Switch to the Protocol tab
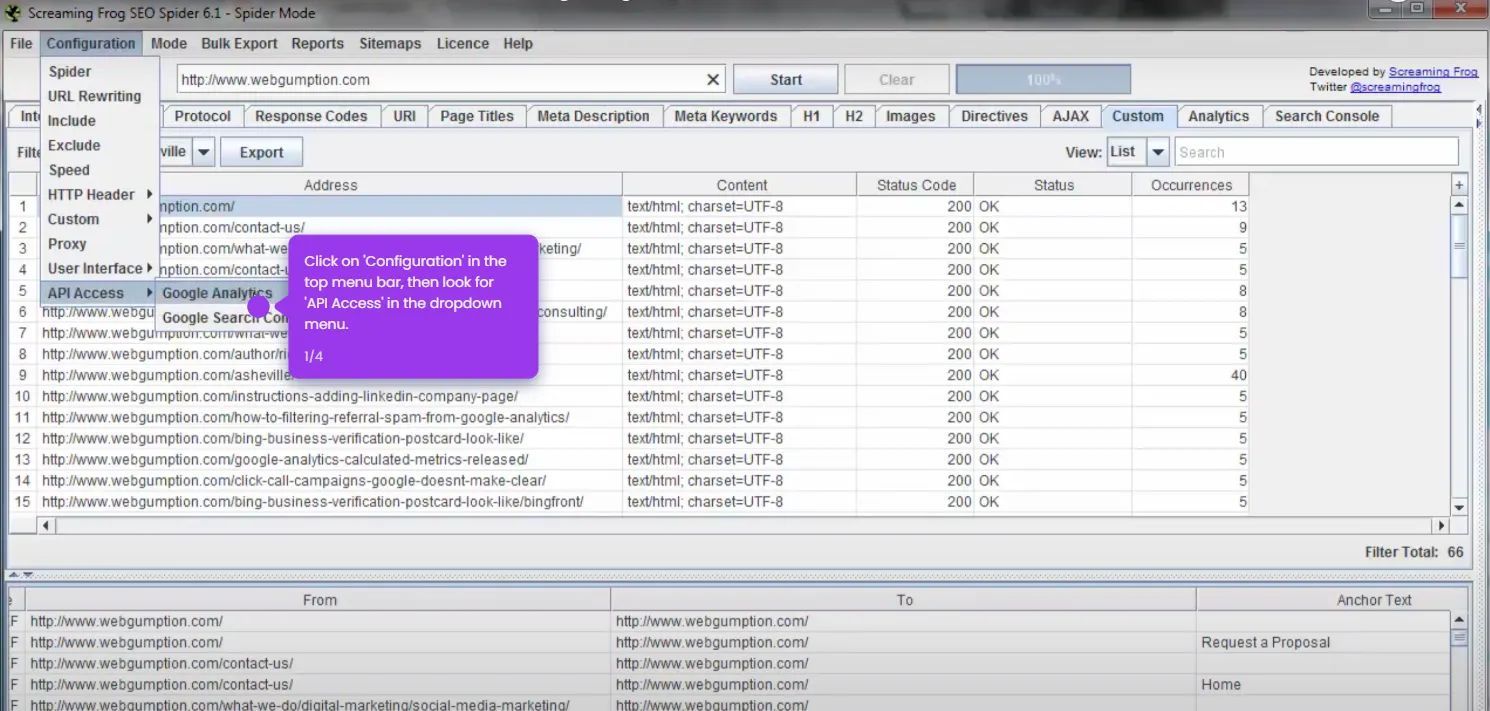1490x711 pixels. pos(202,116)
